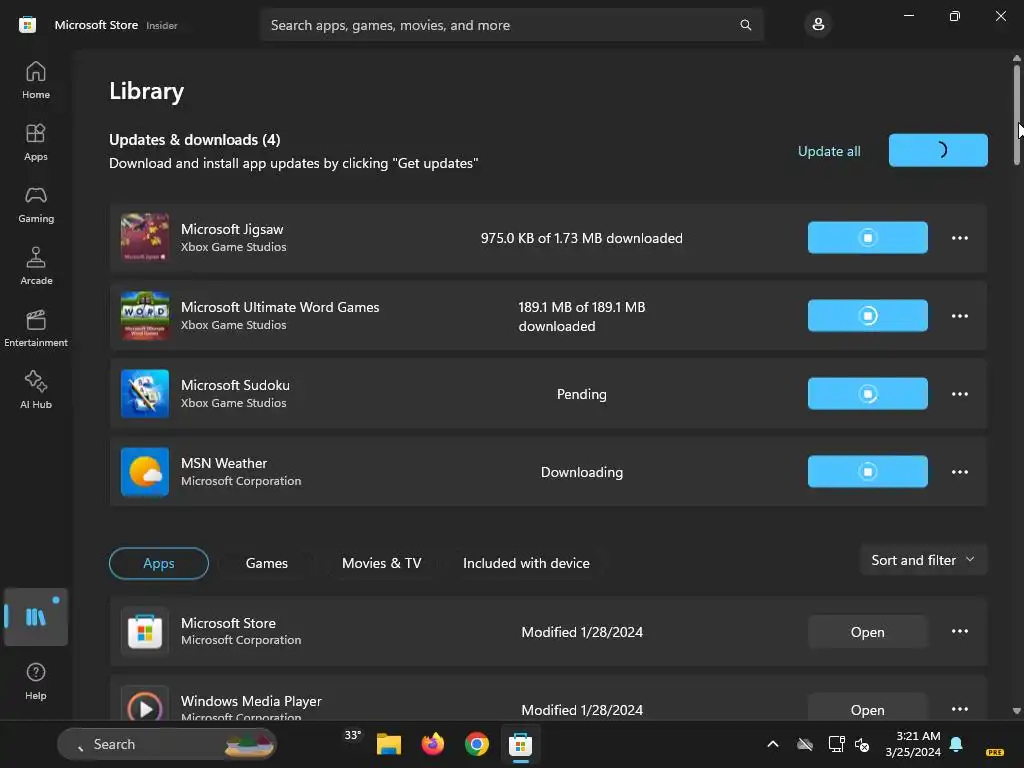1024x768 pixels.
Task: Click the Microsoft Jigsaw app thumbnail
Action: [145, 238]
